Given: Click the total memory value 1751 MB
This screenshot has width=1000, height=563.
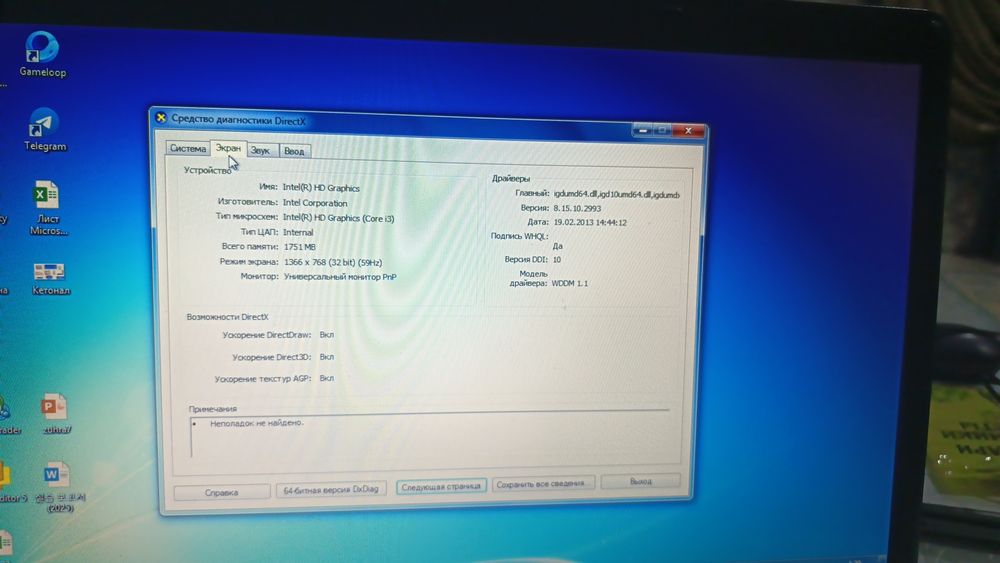Looking at the screenshot, I should point(300,247).
